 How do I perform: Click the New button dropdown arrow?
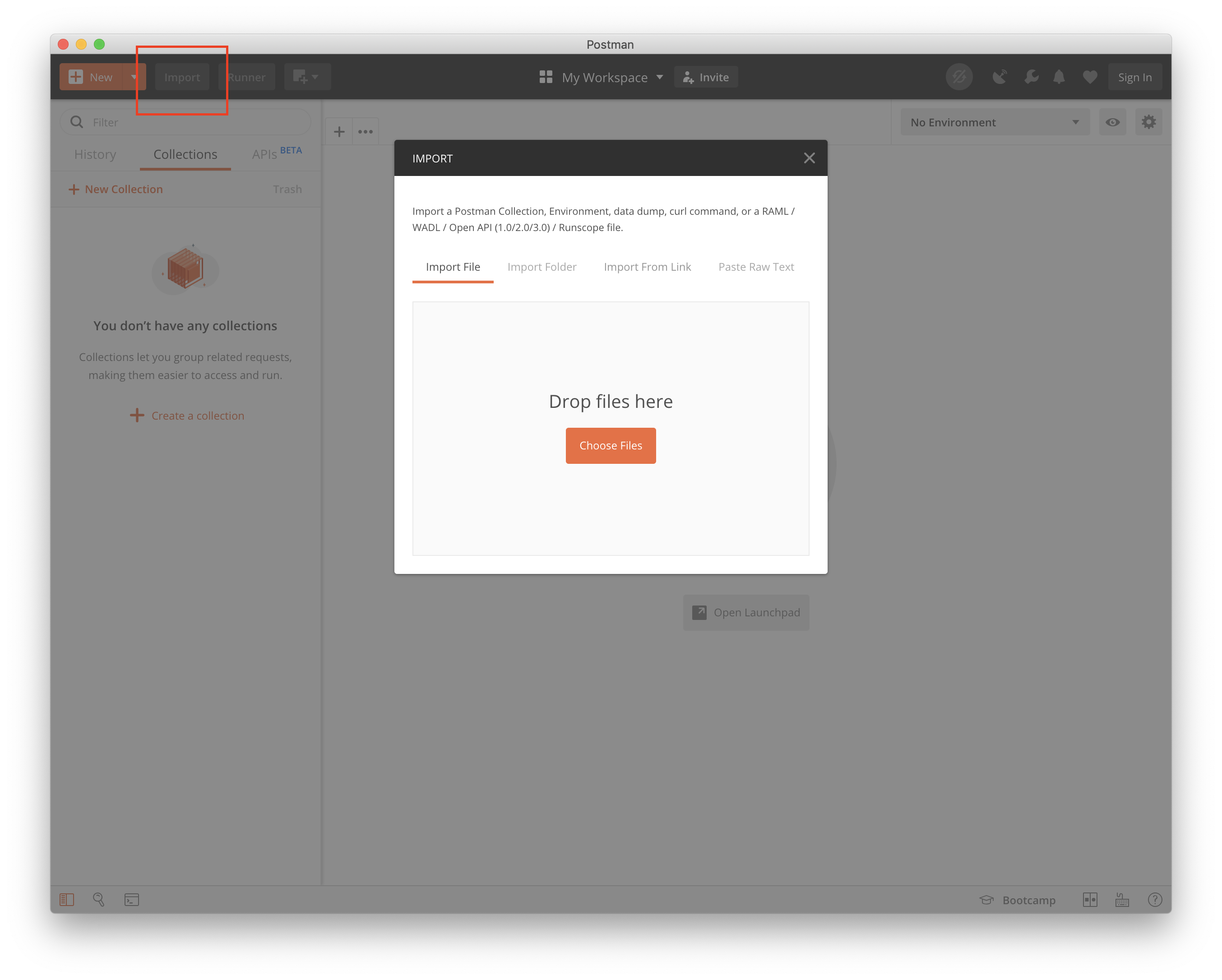point(132,77)
